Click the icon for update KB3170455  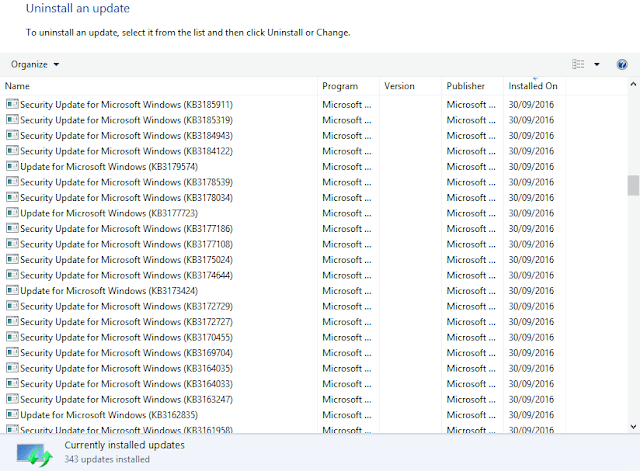point(12,337)
